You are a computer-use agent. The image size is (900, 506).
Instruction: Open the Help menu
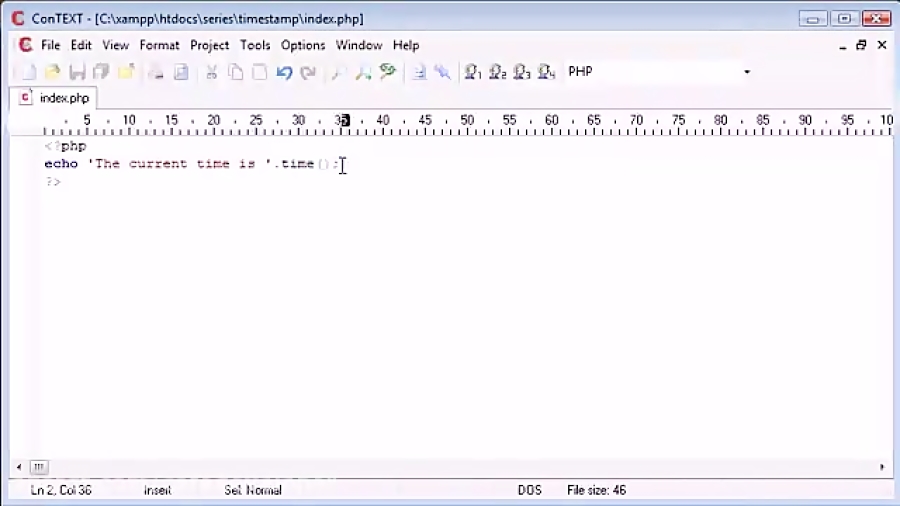[x=406, y=45]
